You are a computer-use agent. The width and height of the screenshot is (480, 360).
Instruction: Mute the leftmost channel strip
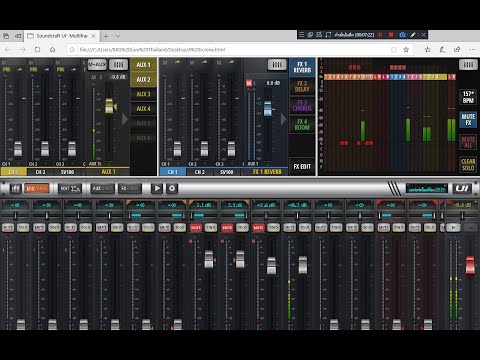pos(8,228)
